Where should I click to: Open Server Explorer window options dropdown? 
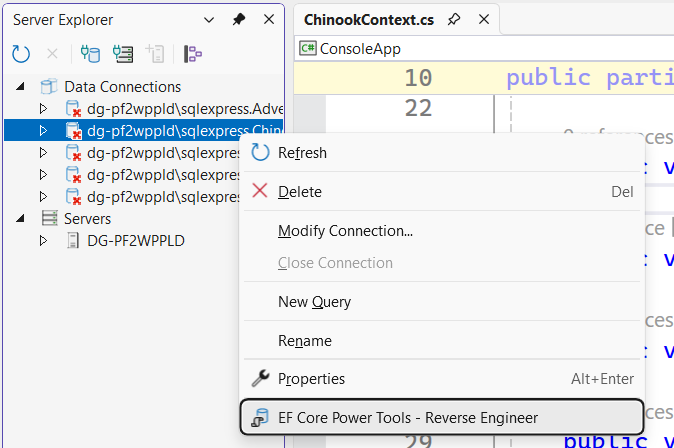pos(209,20)
